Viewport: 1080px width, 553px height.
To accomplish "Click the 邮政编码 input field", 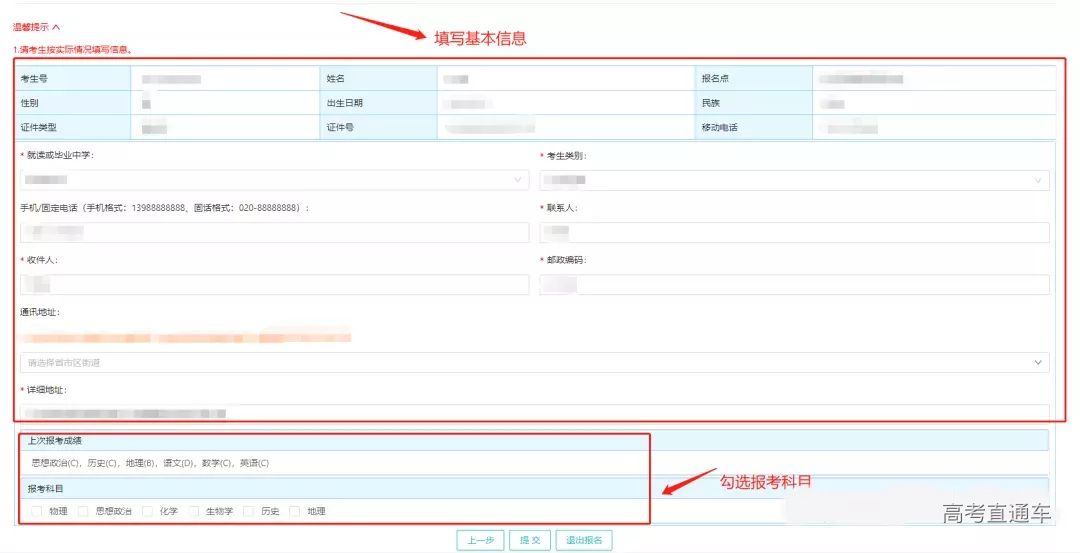I will click(794, 285).
